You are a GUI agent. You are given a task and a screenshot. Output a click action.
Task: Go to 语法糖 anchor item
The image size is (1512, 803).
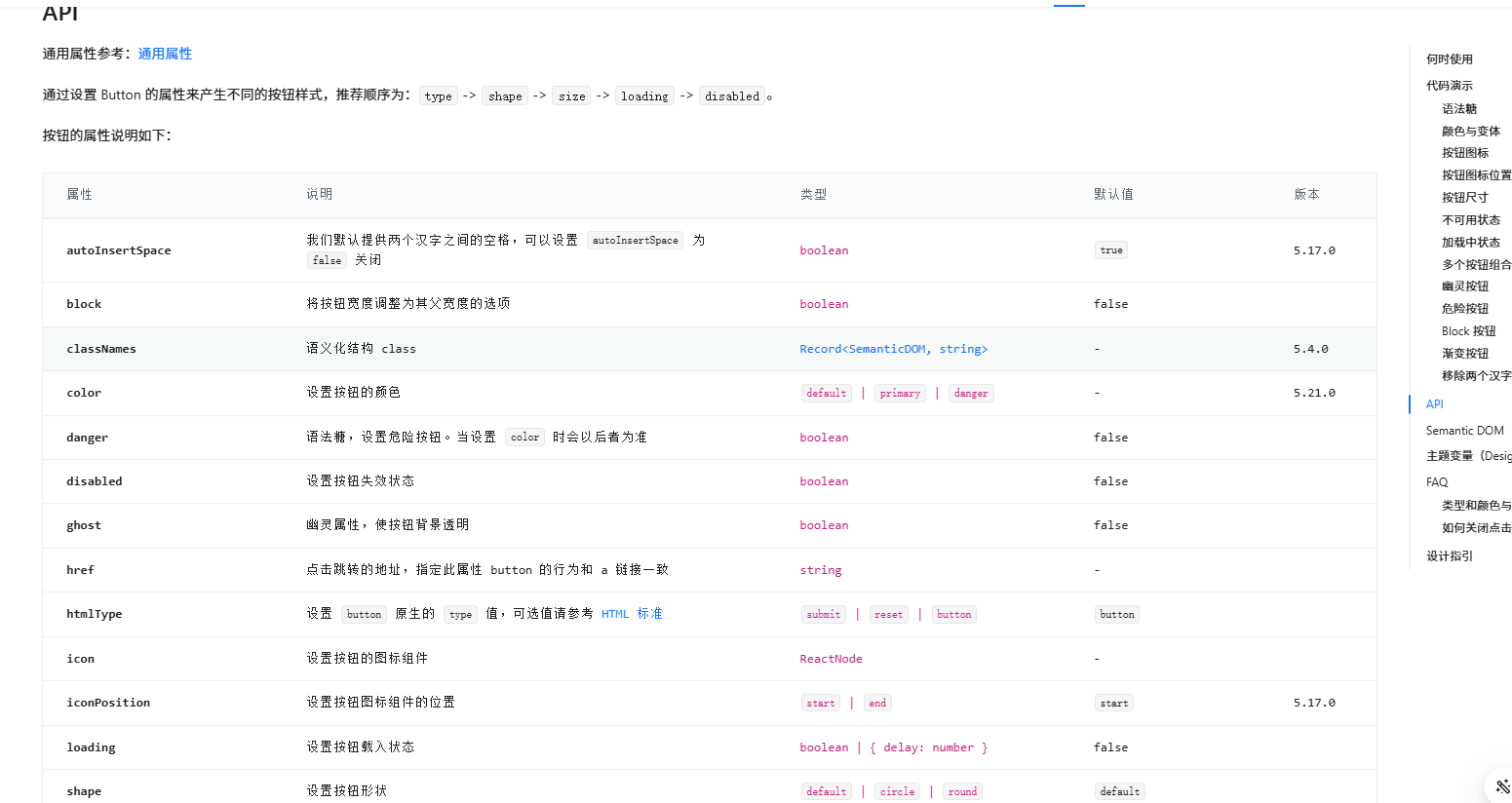tap(1458, 109)
